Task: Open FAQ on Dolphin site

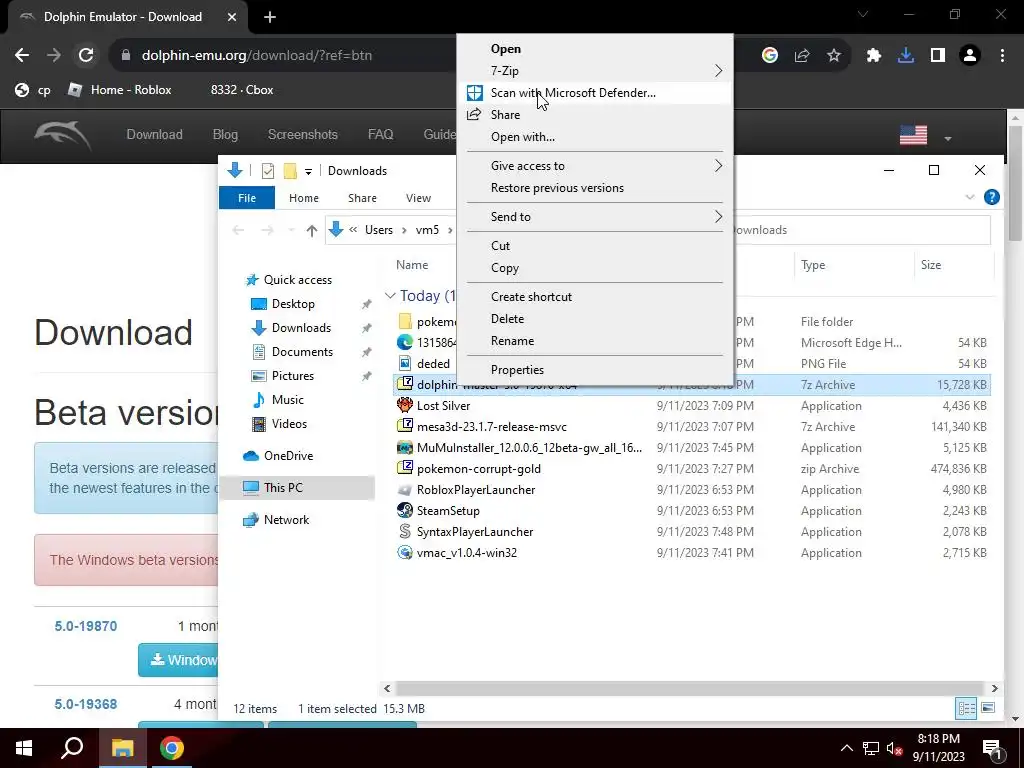Action: pyautogui.click(x=381, y=135)
